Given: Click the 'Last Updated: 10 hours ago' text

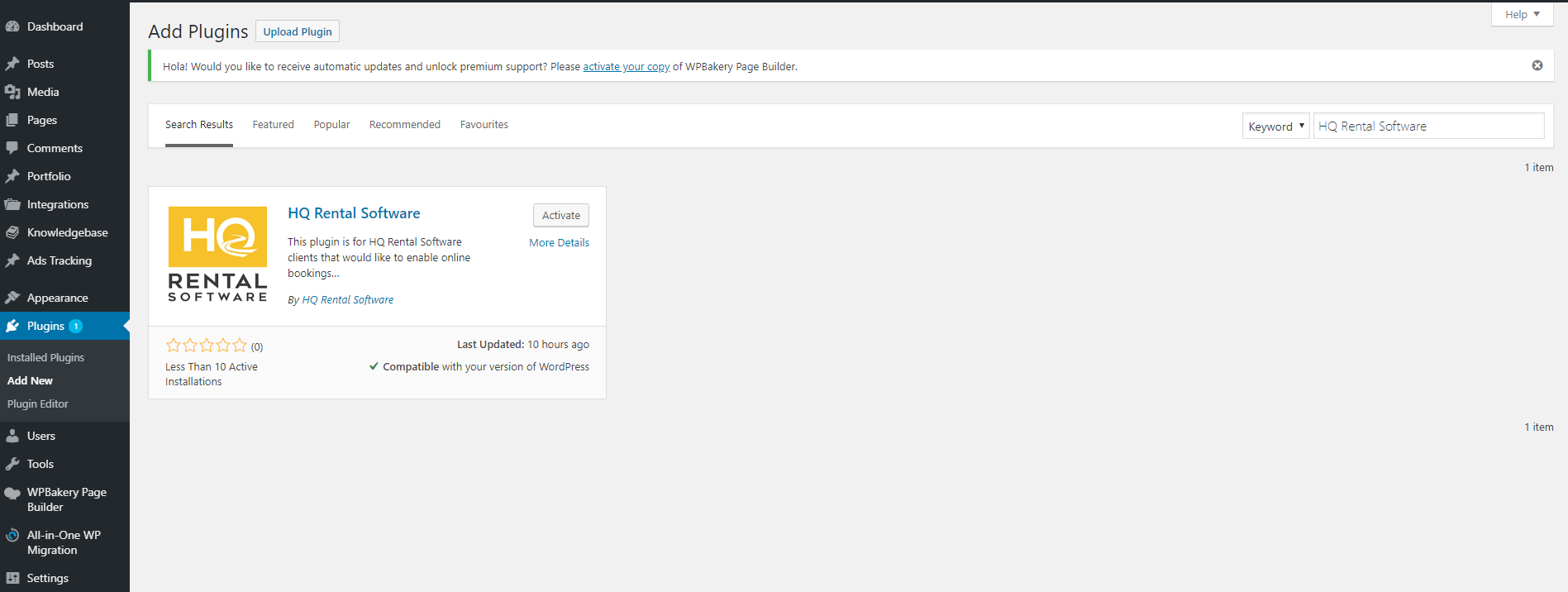Looking at the screenshot, I should pos(523,345).
